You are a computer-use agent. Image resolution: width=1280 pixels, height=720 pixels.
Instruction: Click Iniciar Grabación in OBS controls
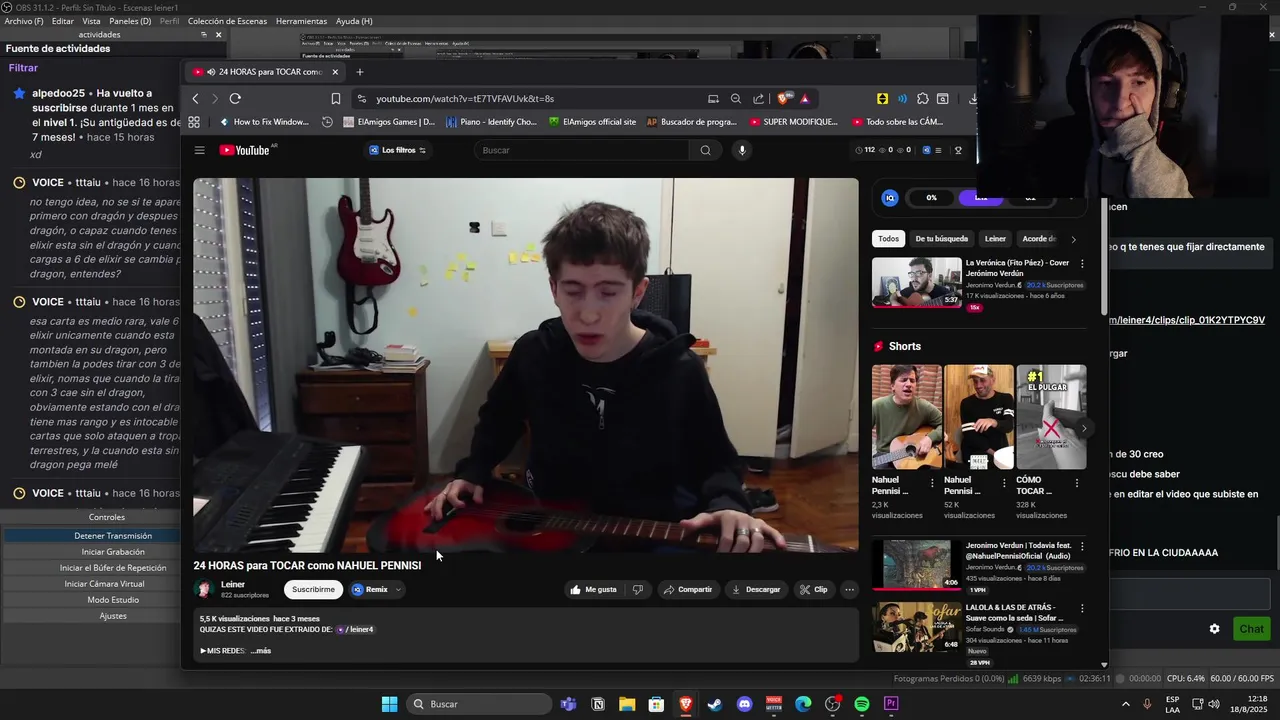click(x=113, y=552)
